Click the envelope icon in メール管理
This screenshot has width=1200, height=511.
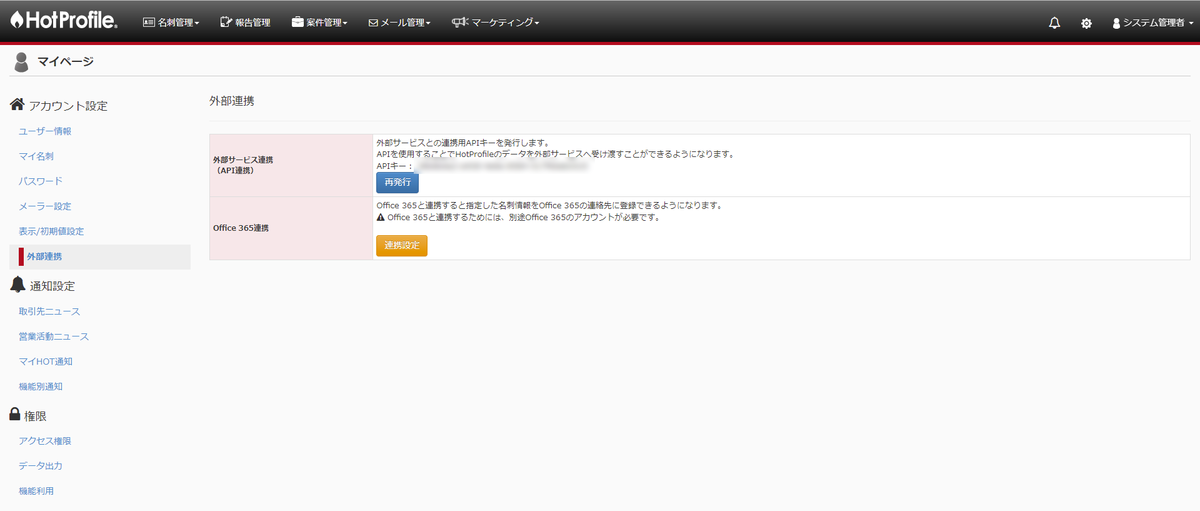coord(373,22)
